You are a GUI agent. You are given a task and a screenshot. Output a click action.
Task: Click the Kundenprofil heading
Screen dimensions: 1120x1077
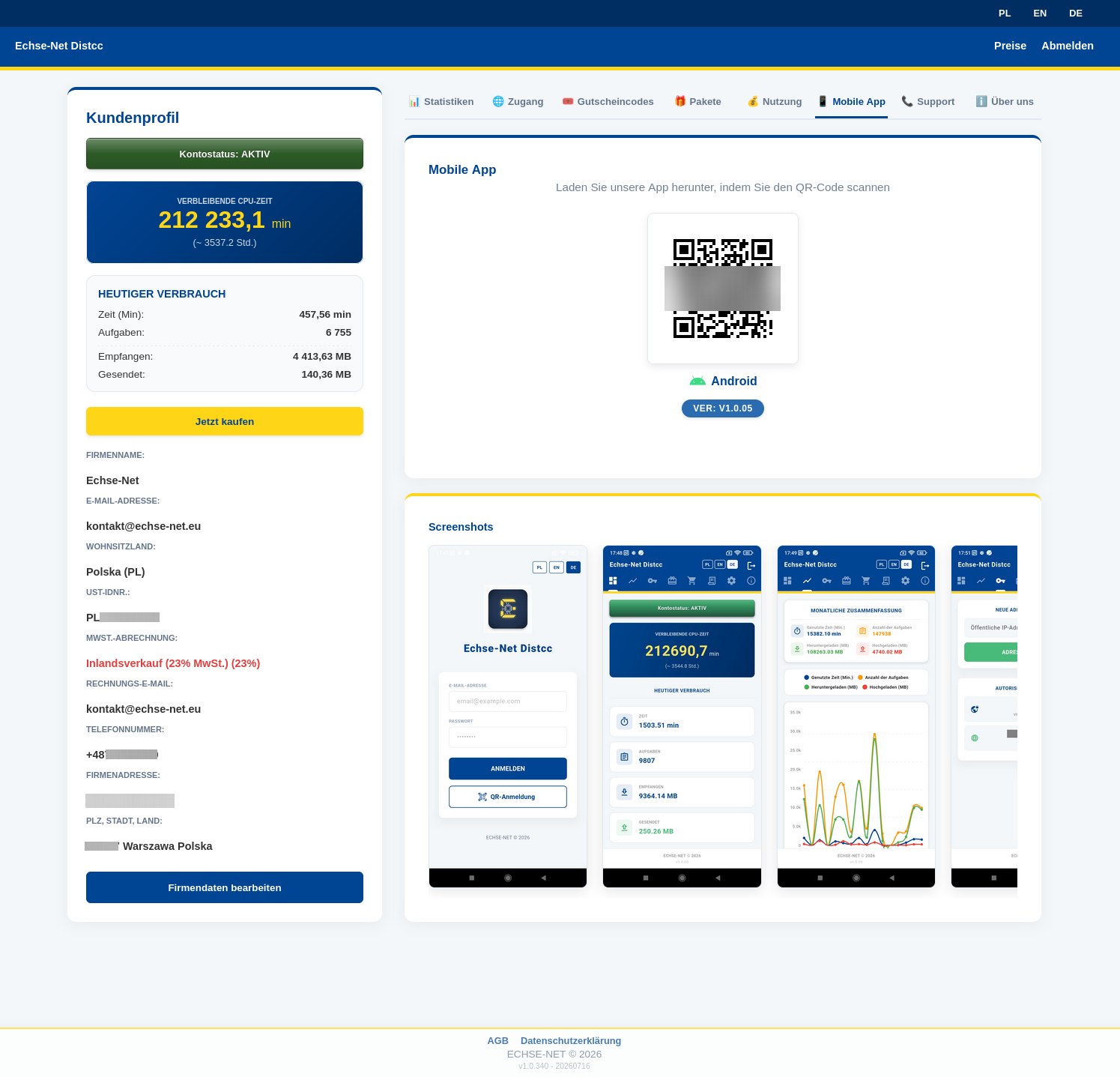(x=133, y=118)
